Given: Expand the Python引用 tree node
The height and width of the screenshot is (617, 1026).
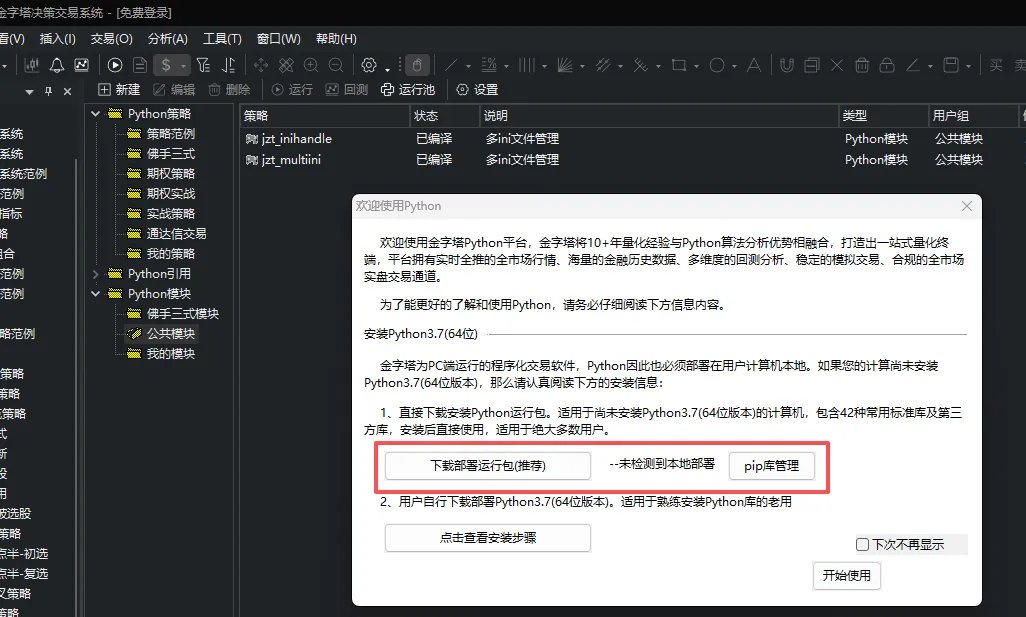Looking at the screenshot, I should (96, 273).
